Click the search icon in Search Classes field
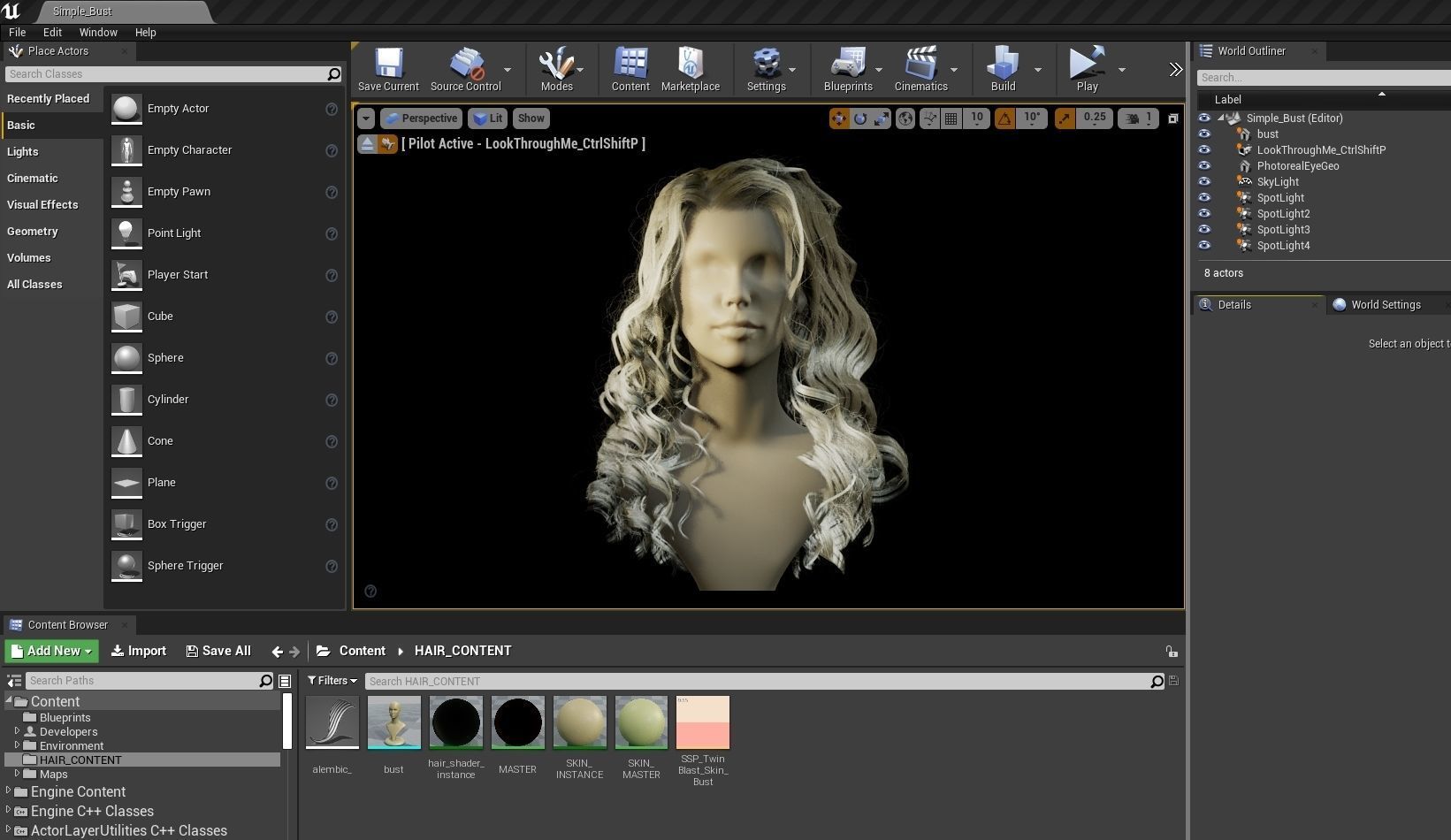The width and height of the screenshot is (1451, 840). pyautogui.click(x=333, y=74)
